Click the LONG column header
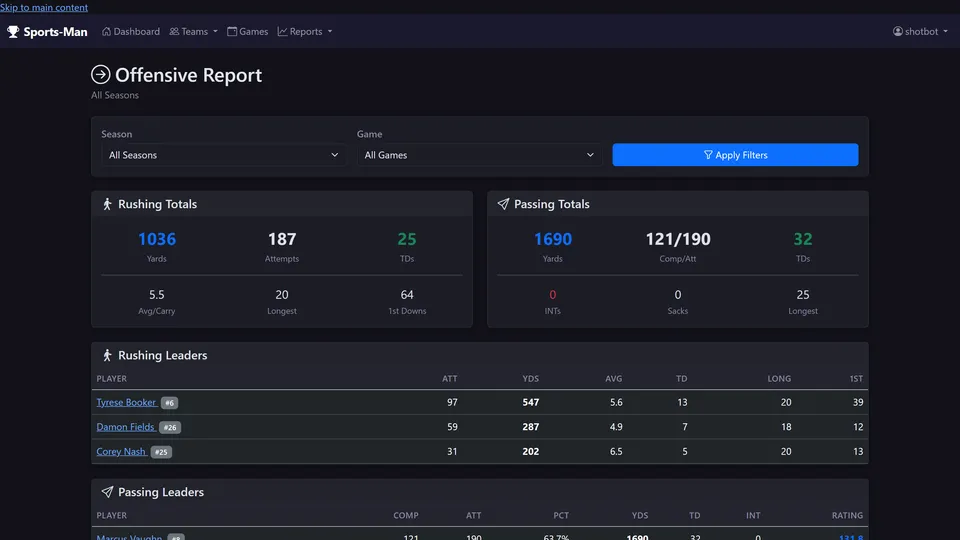The height and width of the screenshot is (540, 960). pyautogui.click(x=779, y=378)
